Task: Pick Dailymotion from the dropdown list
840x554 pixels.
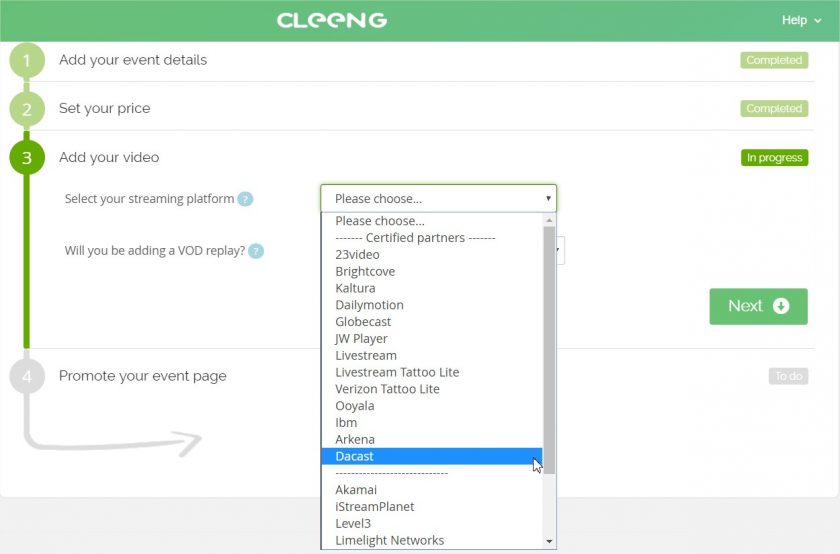Action: [432, 305]
